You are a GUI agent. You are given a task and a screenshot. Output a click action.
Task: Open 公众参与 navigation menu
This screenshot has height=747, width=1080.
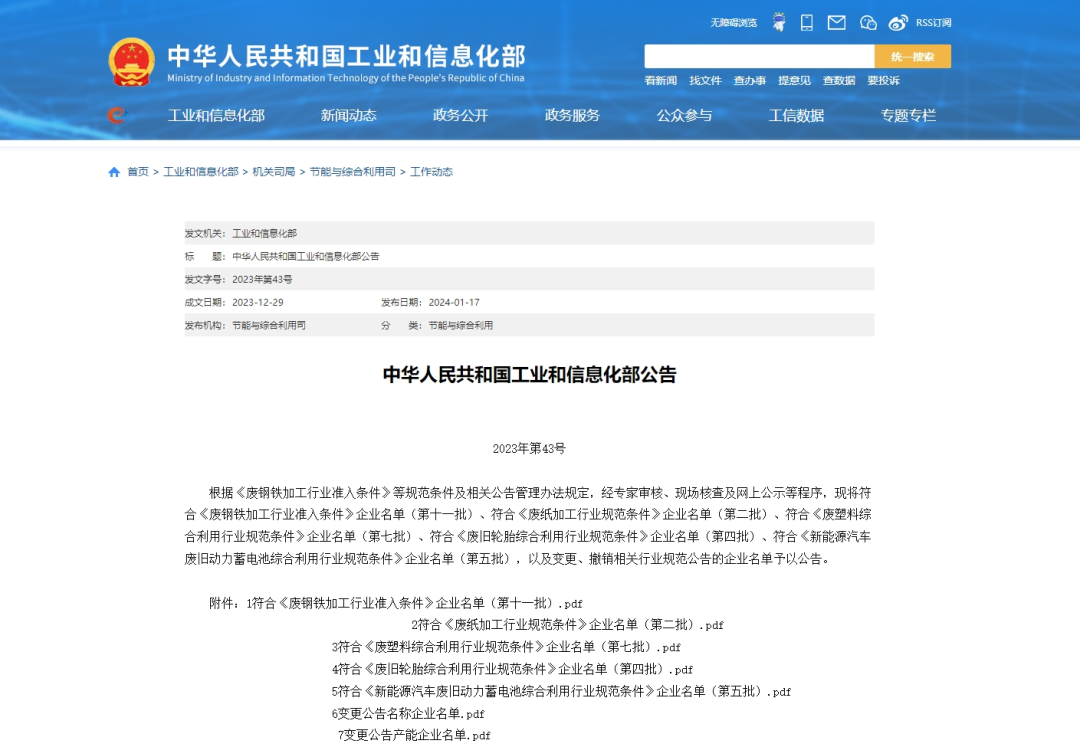(684, 116)
